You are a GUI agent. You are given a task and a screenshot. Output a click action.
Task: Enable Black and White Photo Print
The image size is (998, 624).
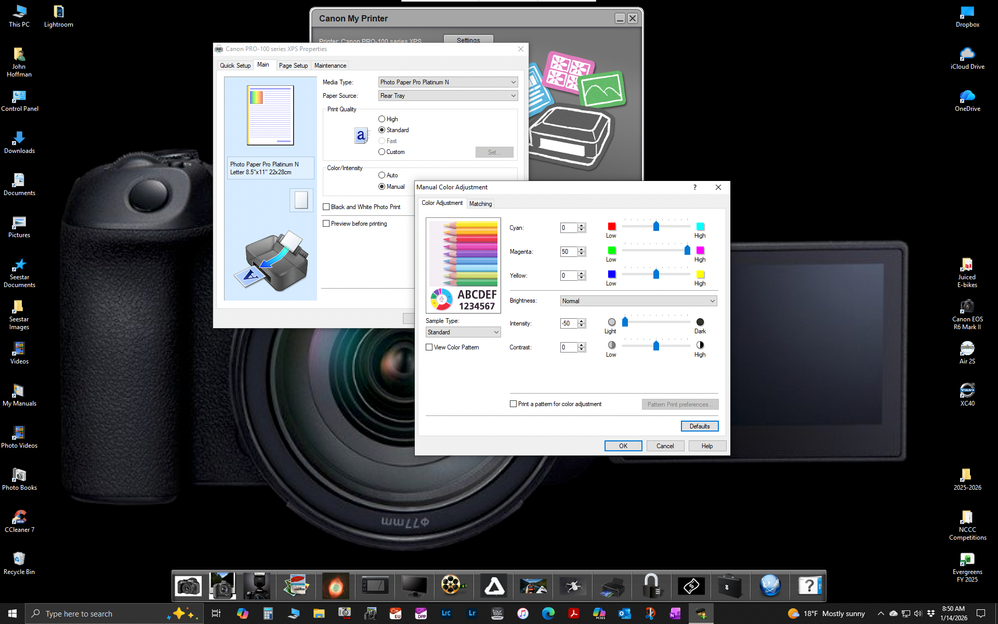[x=327, y=206]
